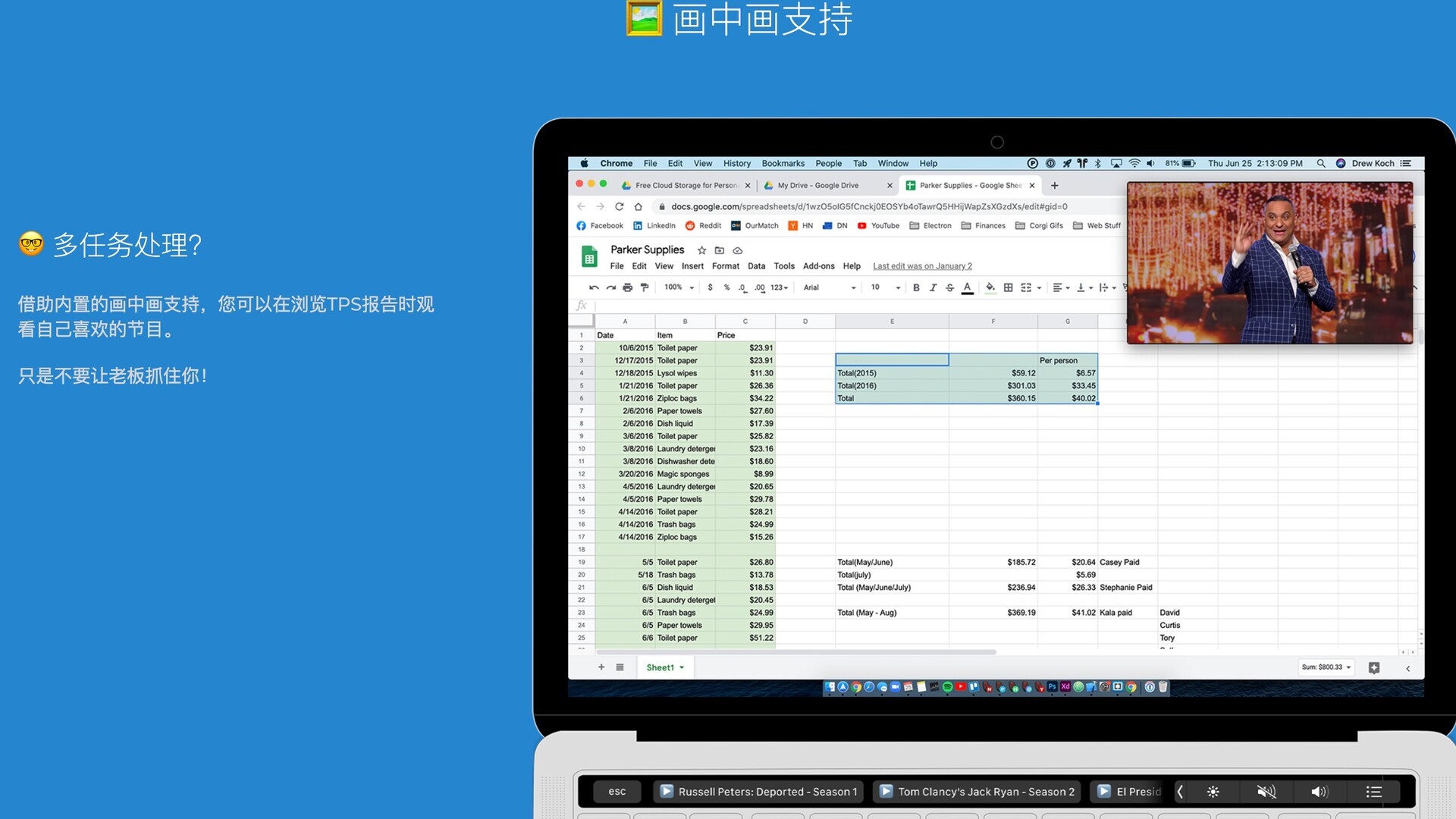Click Chrome's back arrow
This screenshot has height=819, width=1456.
581,206
